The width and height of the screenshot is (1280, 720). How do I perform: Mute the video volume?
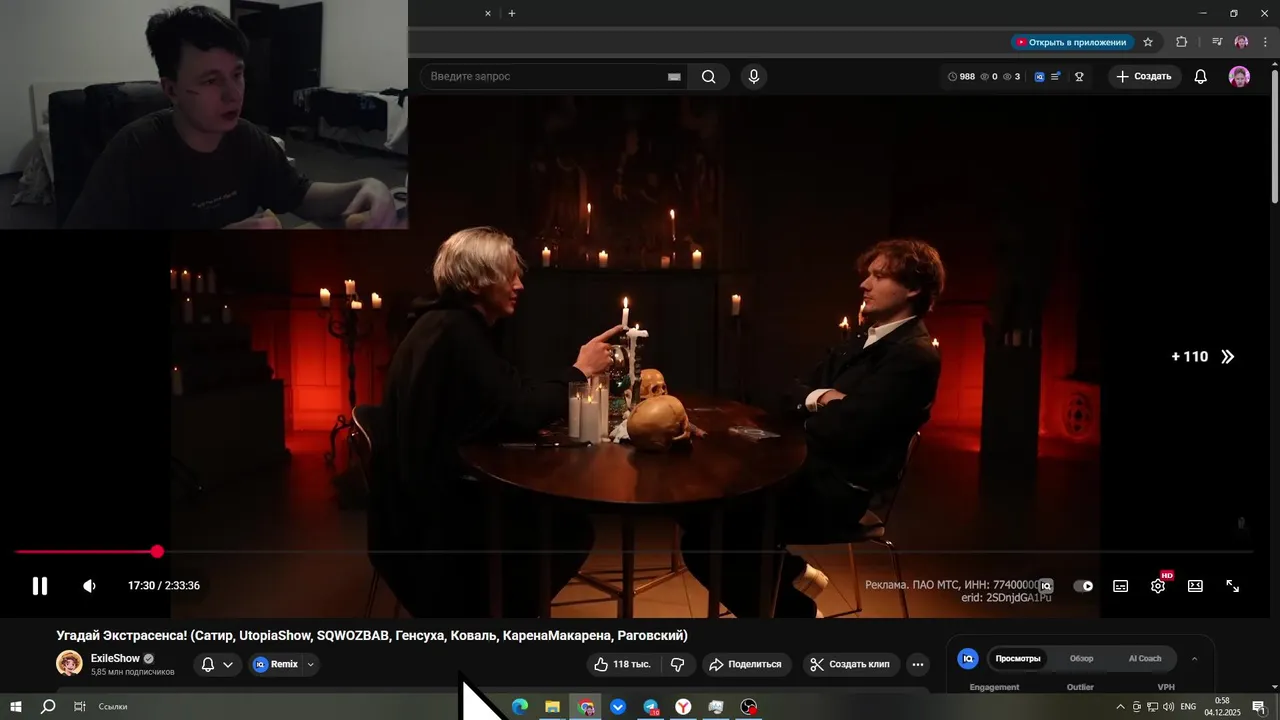(89, 586)
